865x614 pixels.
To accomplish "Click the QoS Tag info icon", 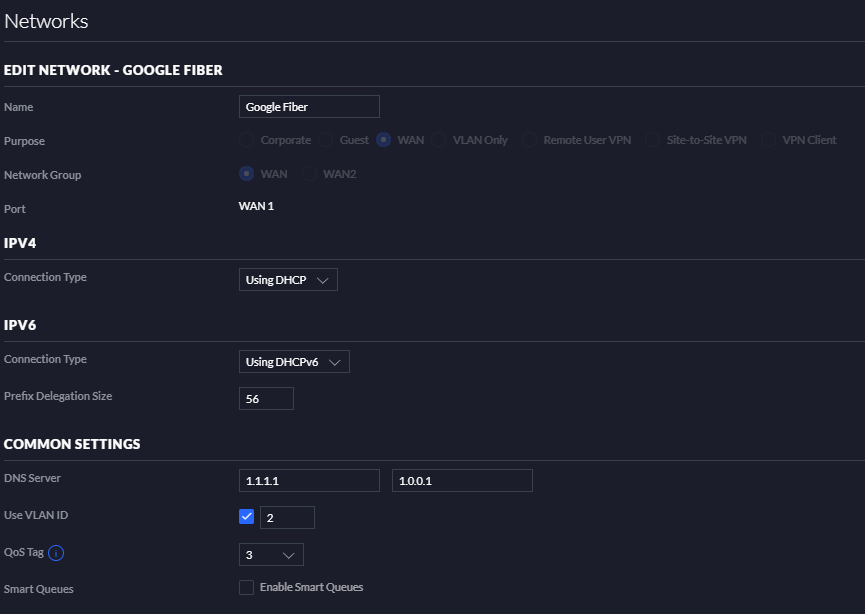I will [x=56, y=553].
